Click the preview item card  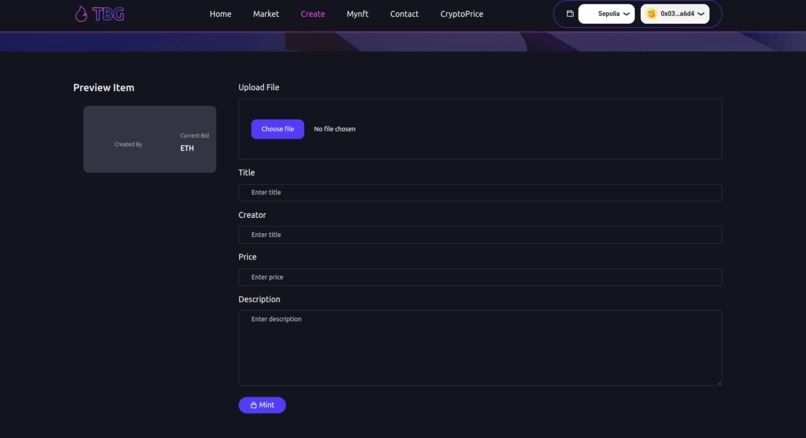pyautogui.click(x=150, y=139)
